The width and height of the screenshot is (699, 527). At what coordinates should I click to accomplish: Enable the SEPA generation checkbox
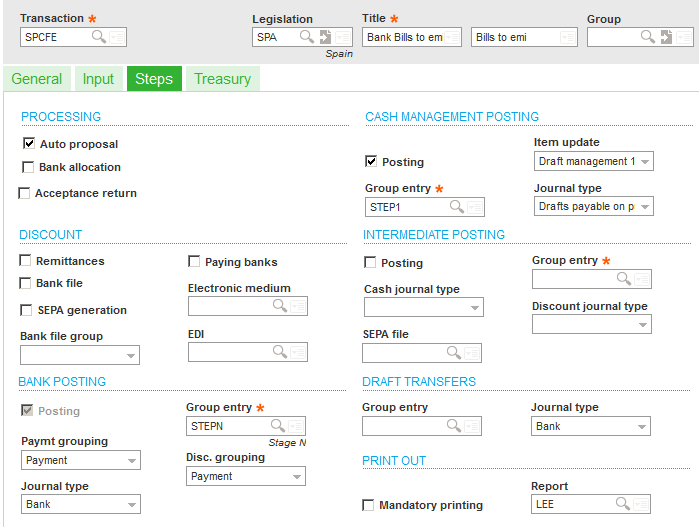click(x=26, y=310)
